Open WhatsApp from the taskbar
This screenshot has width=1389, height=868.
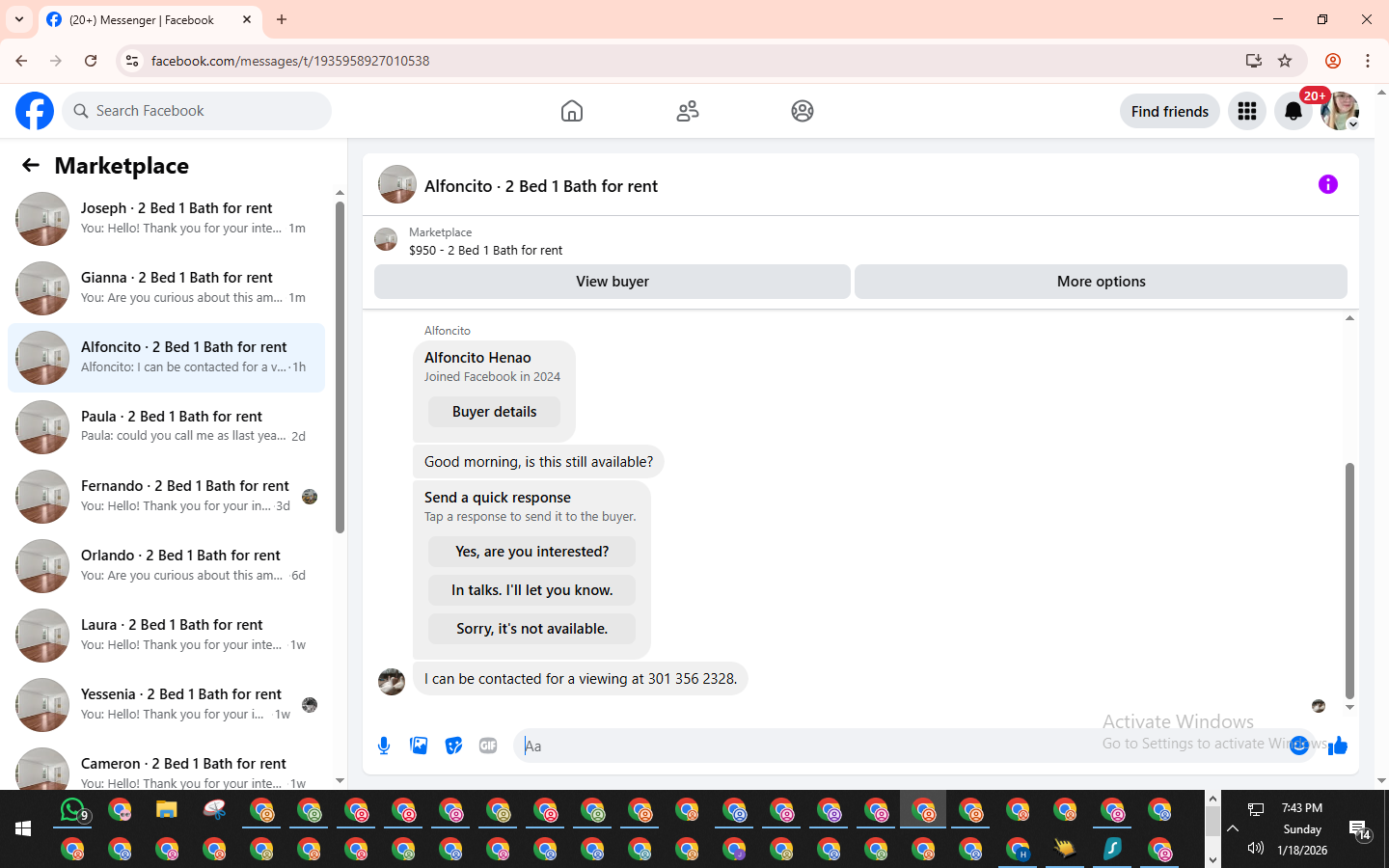click(x=73, y=810)
